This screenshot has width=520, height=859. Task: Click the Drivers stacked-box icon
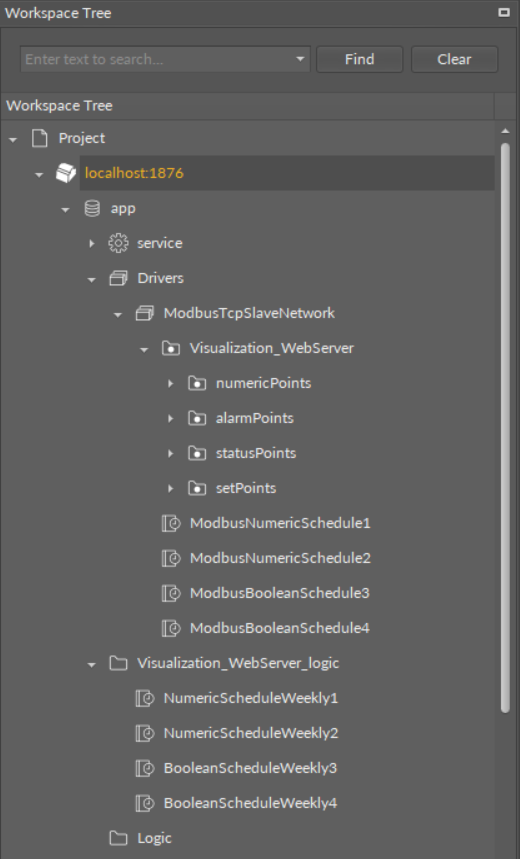[118, 278]
